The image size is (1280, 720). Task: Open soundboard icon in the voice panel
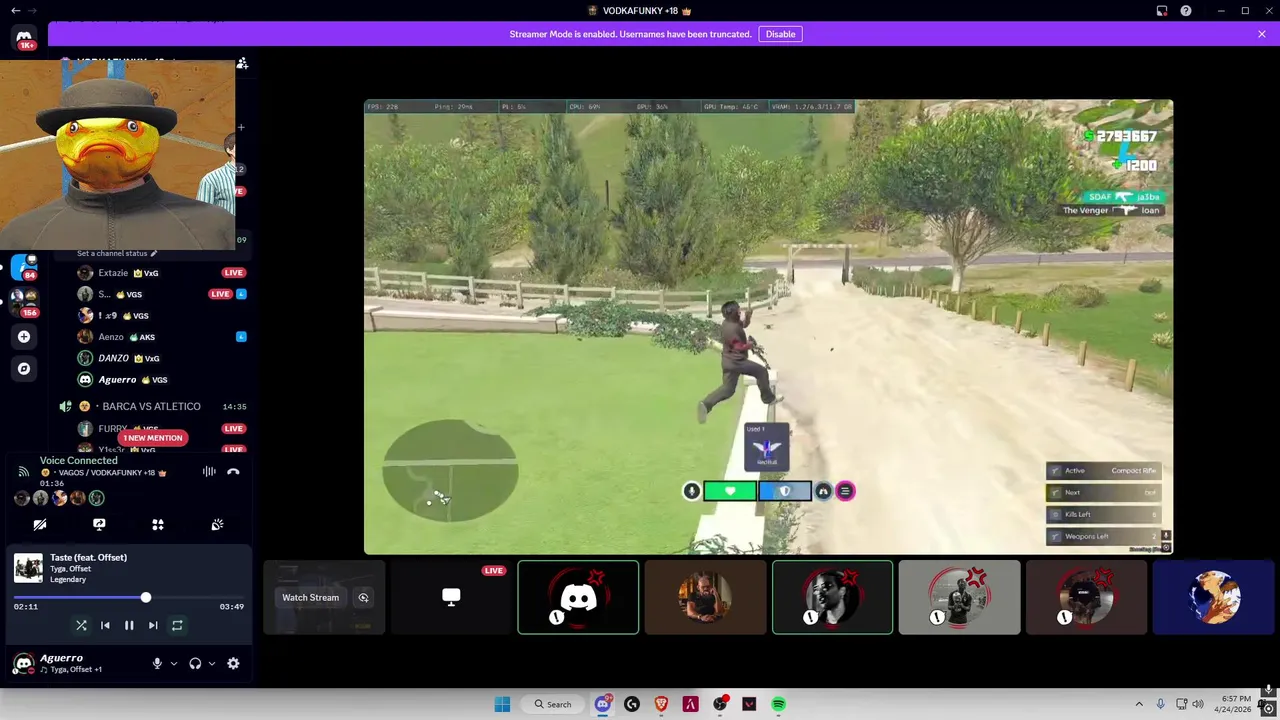click(x=217, y=524)
